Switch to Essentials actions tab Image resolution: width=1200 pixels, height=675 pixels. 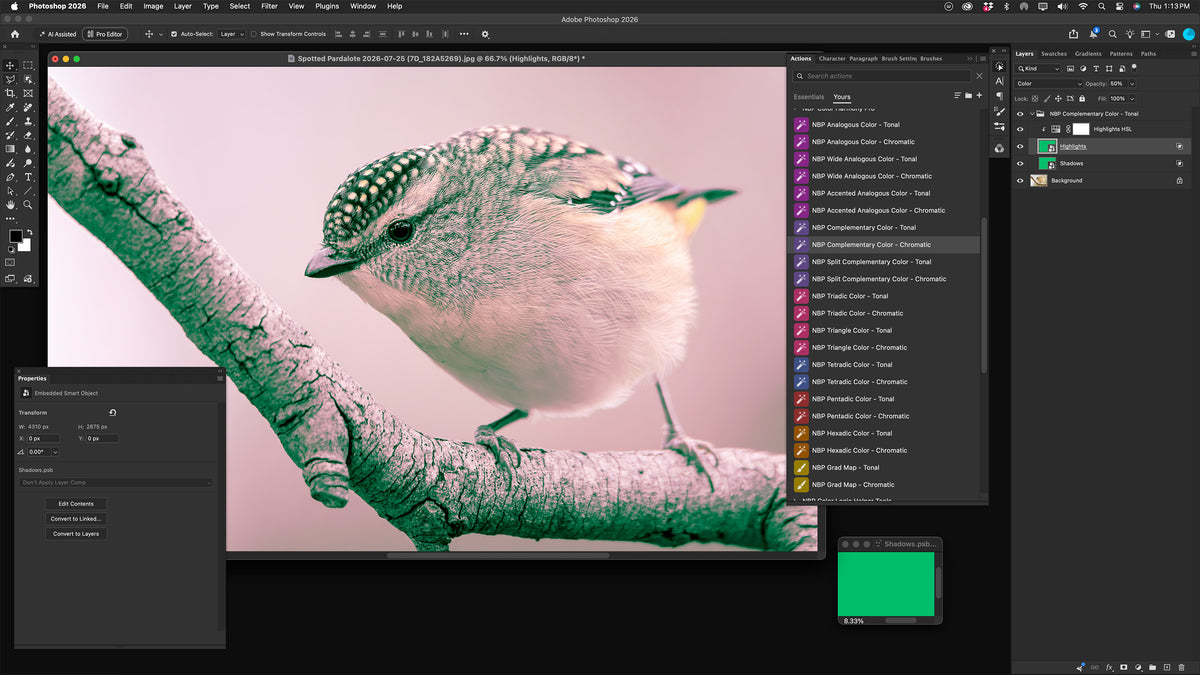809,97
